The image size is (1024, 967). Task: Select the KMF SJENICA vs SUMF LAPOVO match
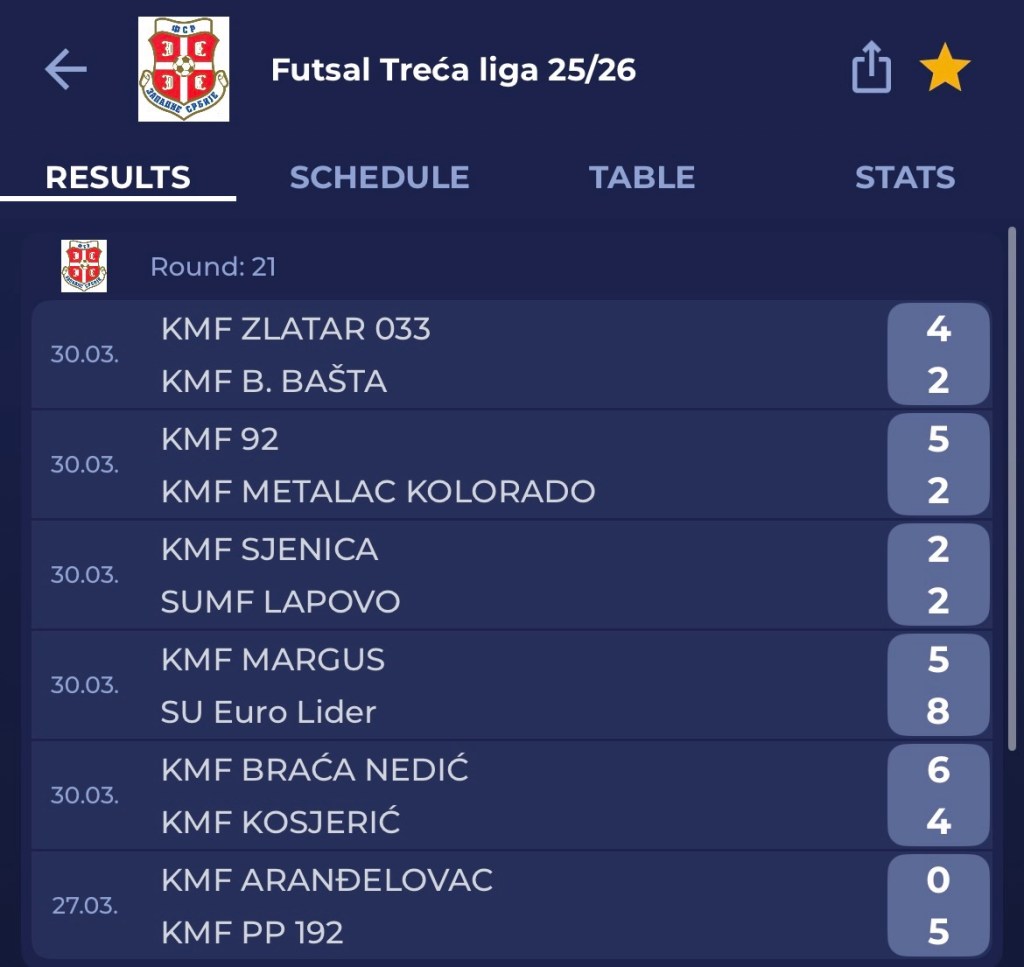pyautogui.click(x=400, y=575)
